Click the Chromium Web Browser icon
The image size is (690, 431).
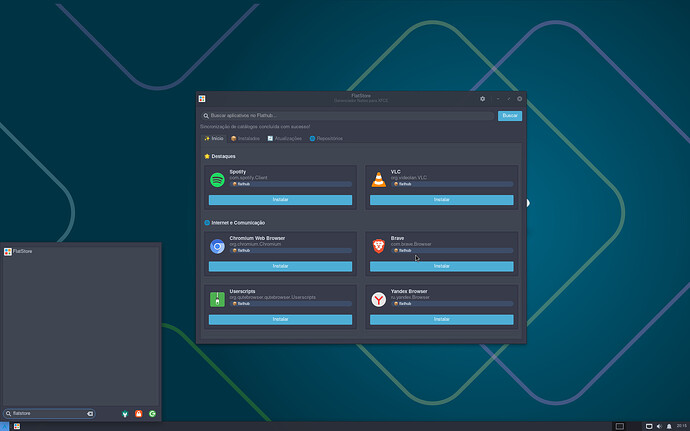pos(217,246)
